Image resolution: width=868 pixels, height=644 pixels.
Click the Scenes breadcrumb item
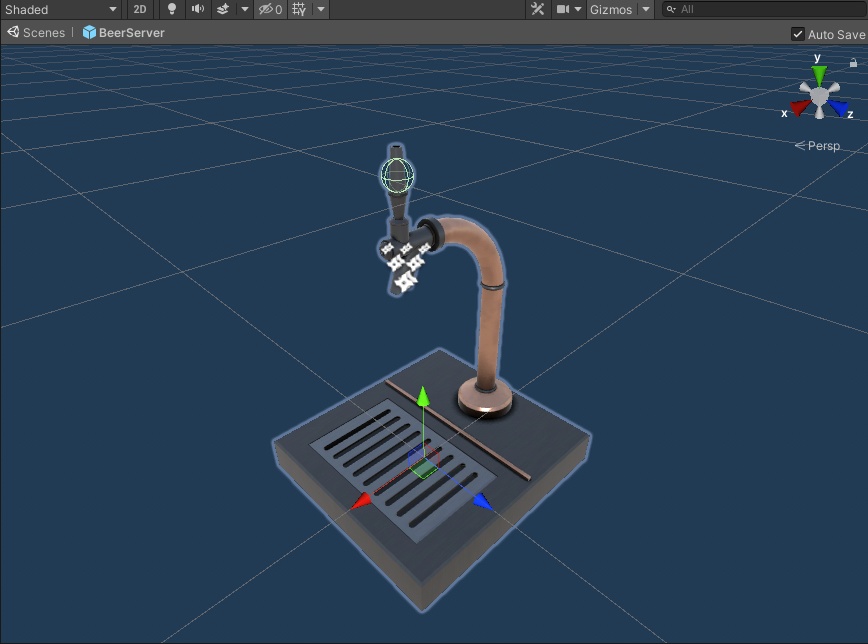click(40, 32)
